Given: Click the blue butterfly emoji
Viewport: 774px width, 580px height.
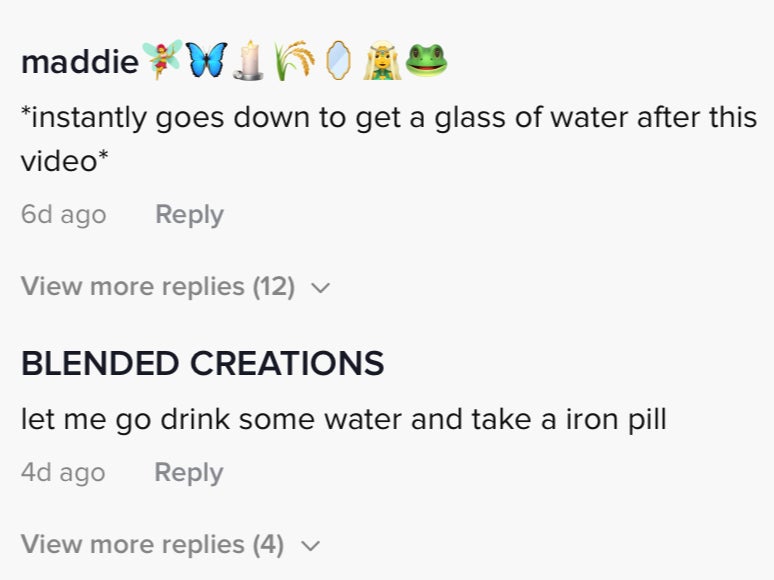Looking at the screenshot, I should [206, 60].
